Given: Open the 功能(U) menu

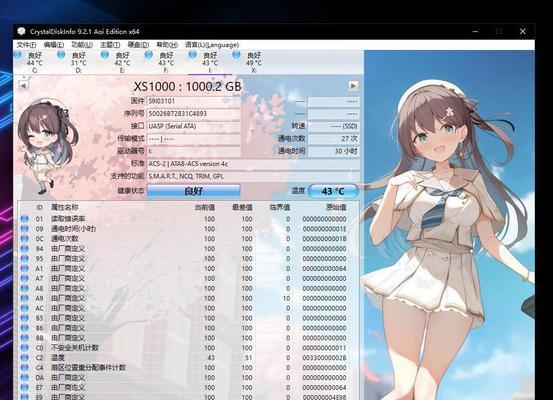Looking at the screenshot, I should [82, 45].
